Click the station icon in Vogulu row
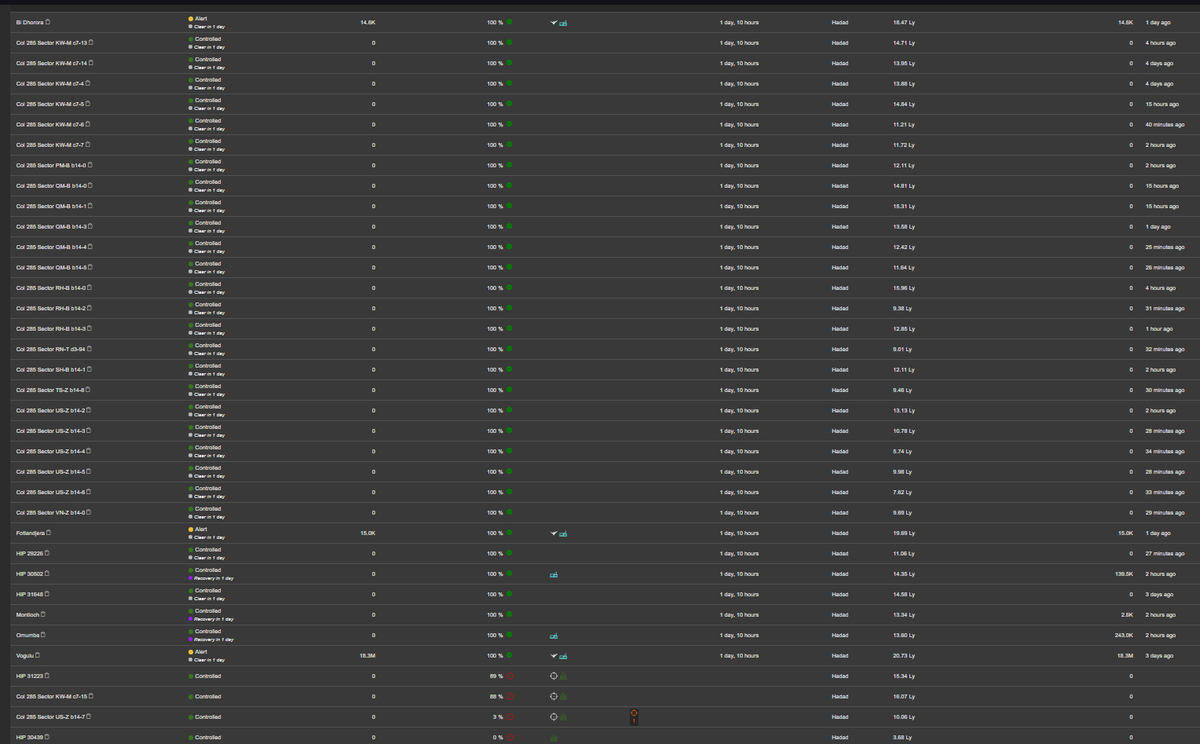1200x744 pixels. [564, 656]
